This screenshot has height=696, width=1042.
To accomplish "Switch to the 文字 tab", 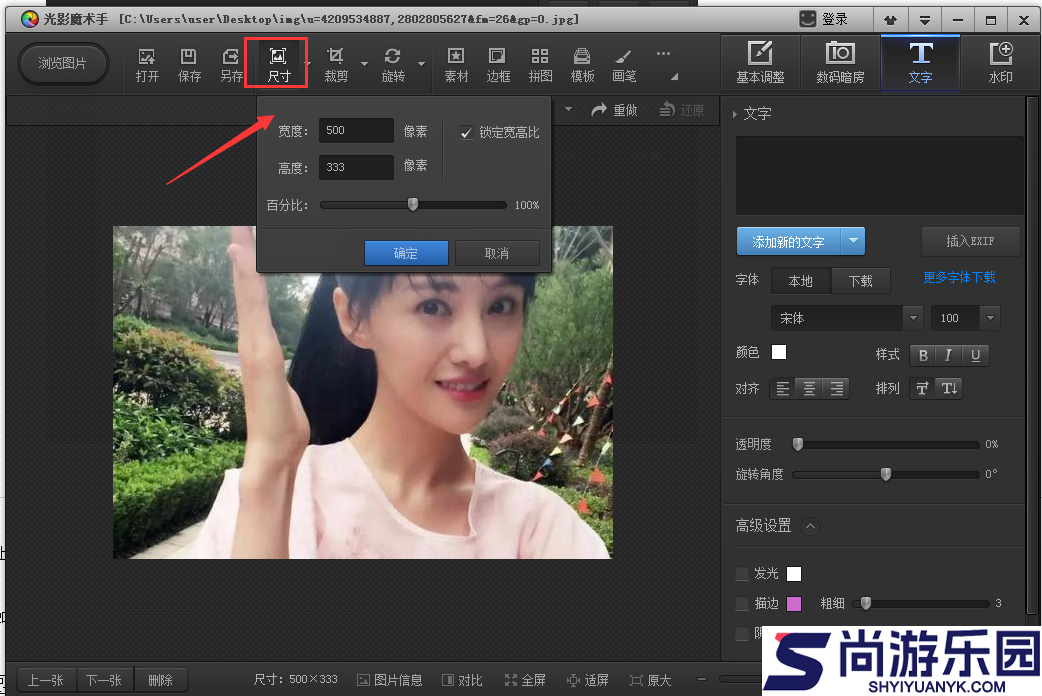I will (920, 63).
